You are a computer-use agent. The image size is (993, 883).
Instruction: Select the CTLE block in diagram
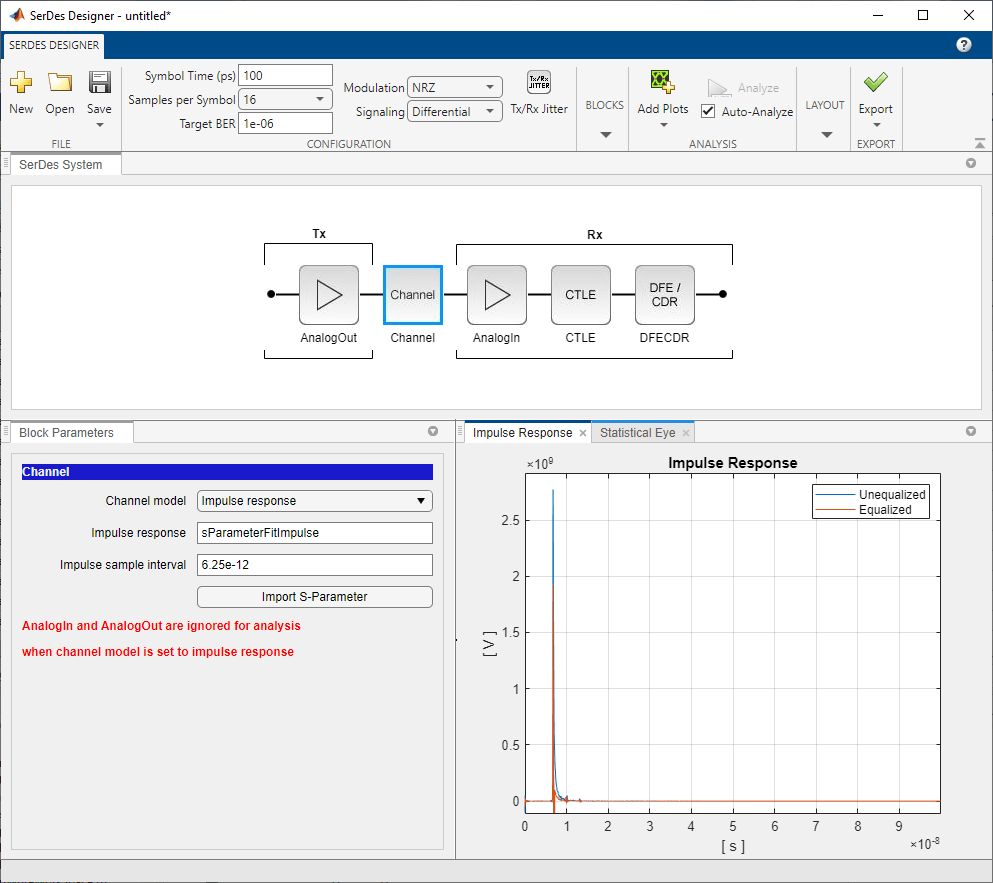[x=581, y=295]
